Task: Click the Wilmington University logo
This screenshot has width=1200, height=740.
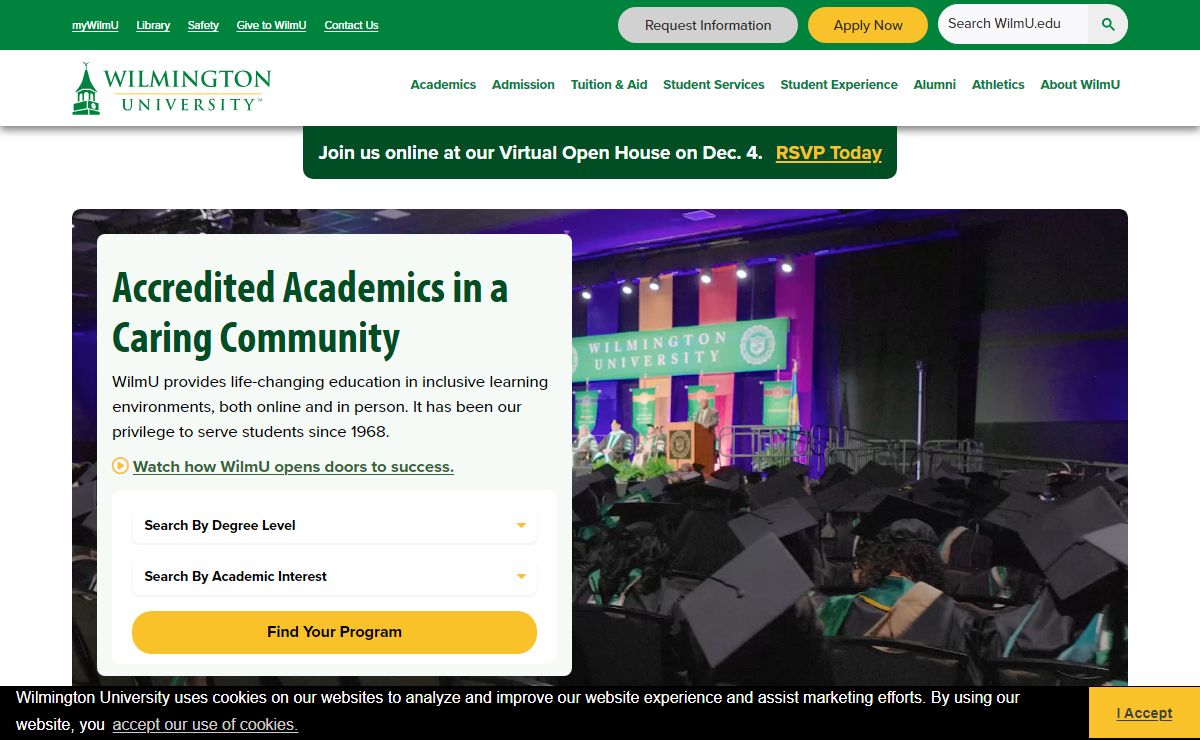Action: (171, 89)
